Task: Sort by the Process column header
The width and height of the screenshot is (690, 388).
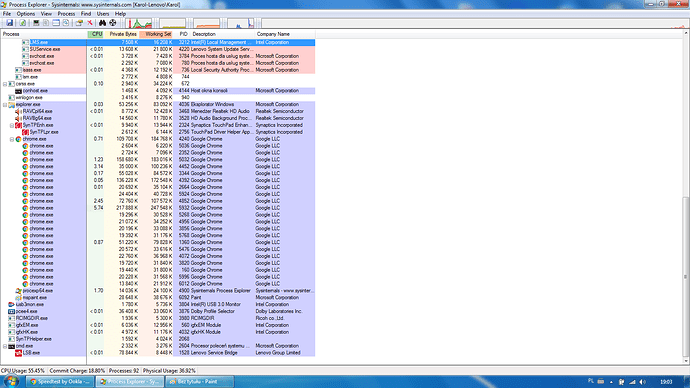Action: 44,34
